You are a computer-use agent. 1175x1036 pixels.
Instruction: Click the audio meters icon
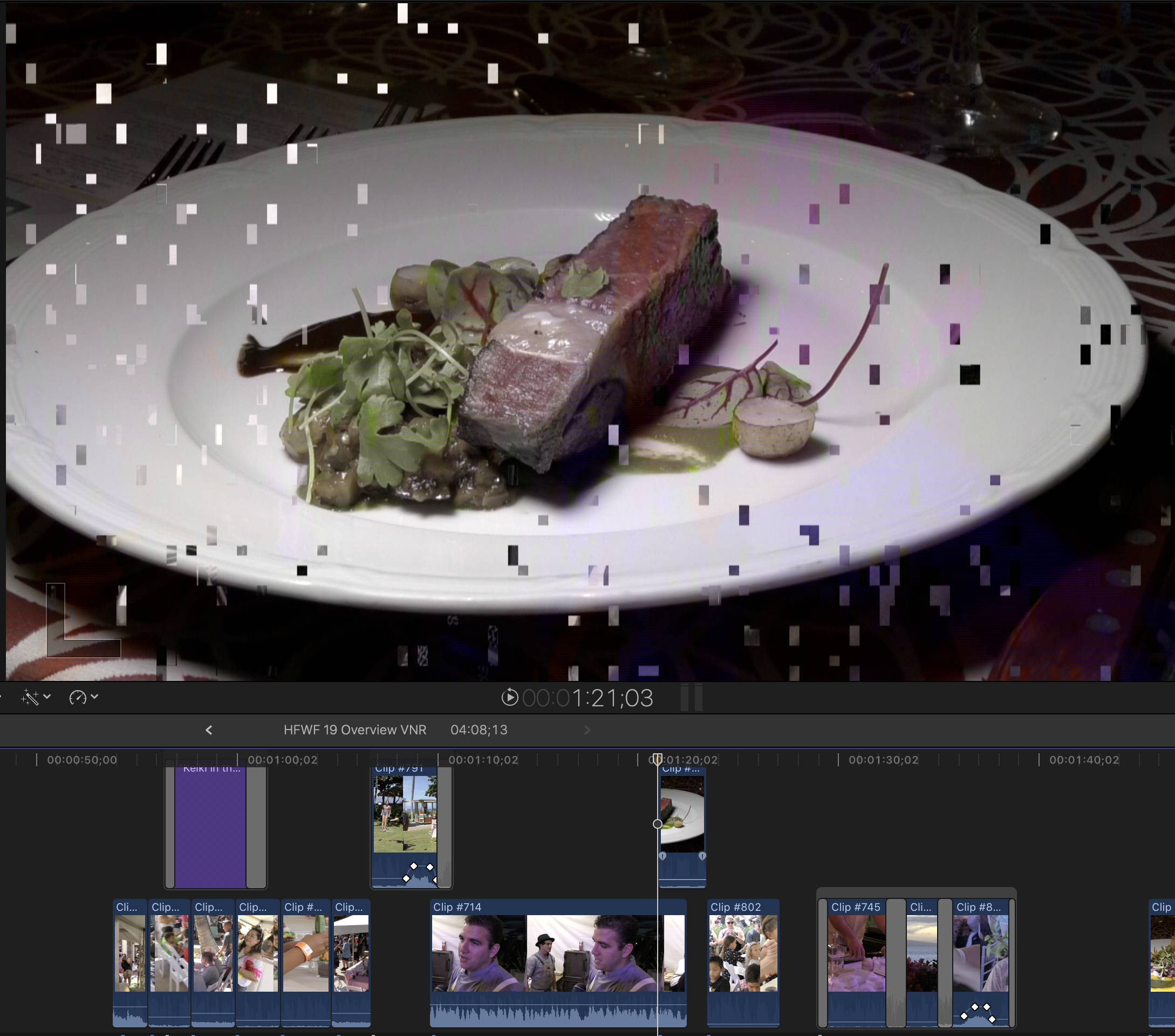(x=691, y=697)
